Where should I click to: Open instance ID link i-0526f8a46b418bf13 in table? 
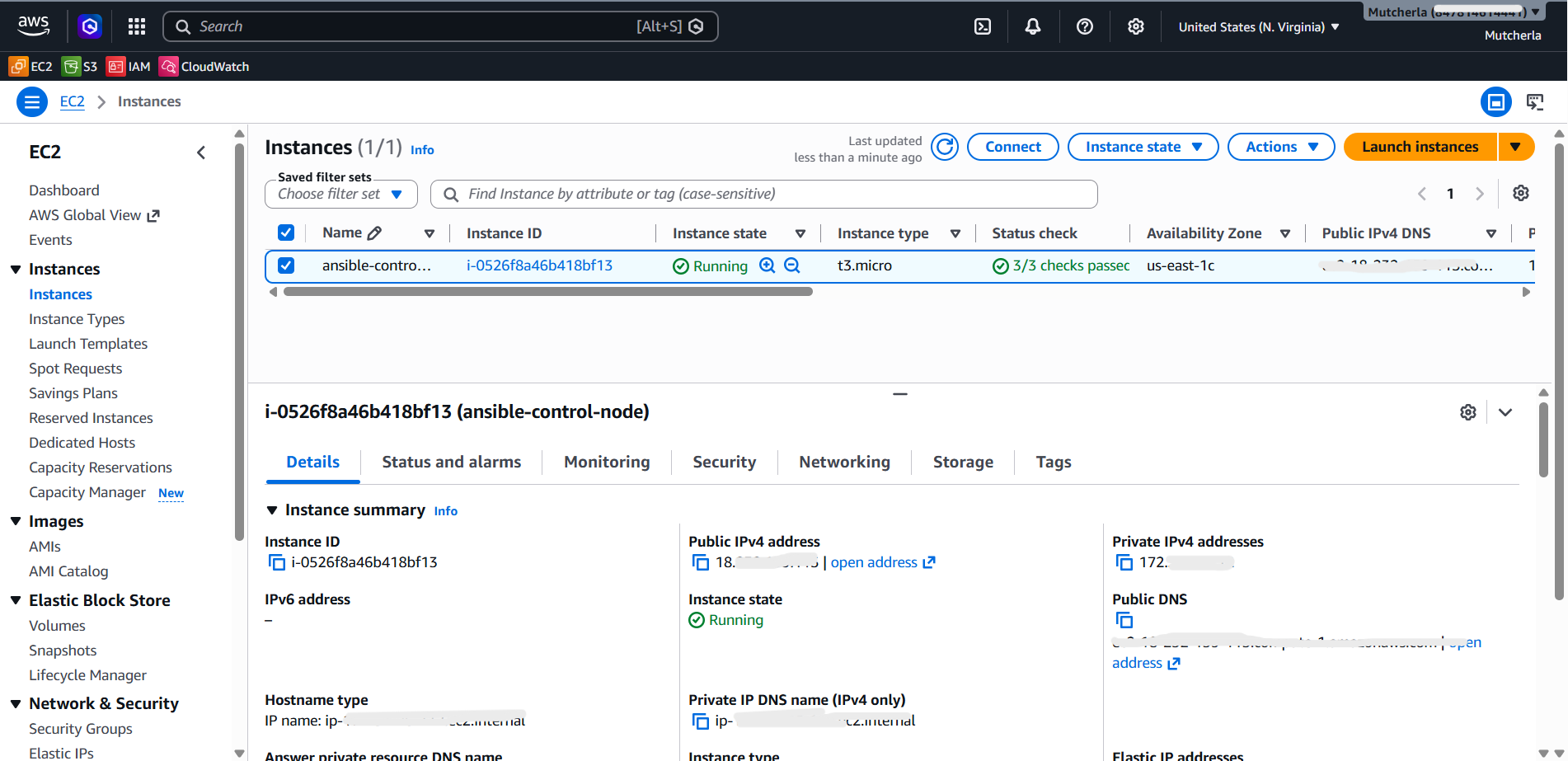click(539, 265)
